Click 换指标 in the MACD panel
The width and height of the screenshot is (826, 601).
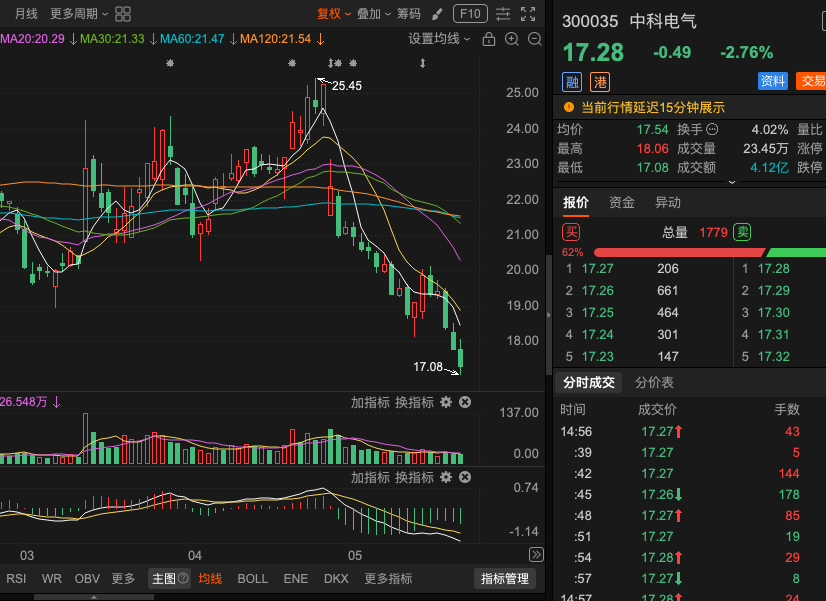pyautogui.click(x=415, y=477)
